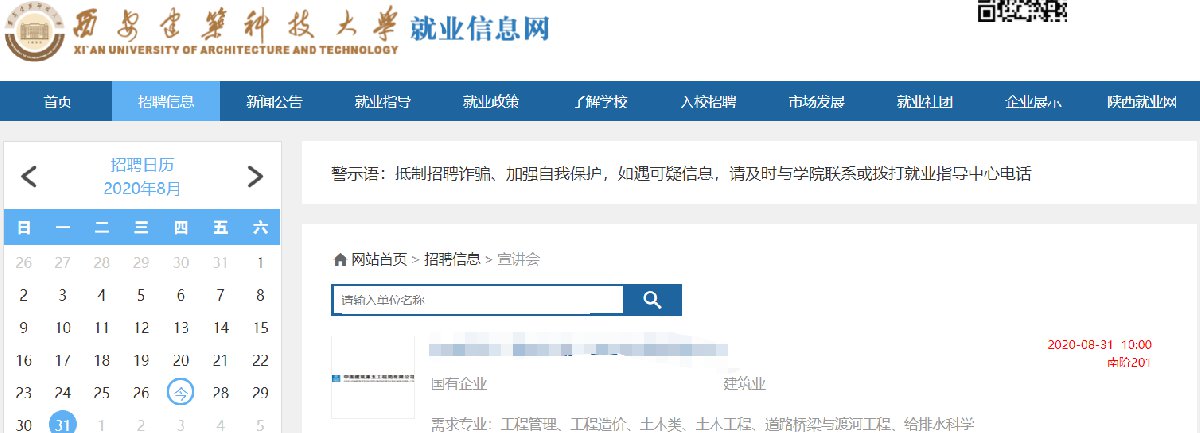Open 入校招聘 navigation tab

[708, 102]
